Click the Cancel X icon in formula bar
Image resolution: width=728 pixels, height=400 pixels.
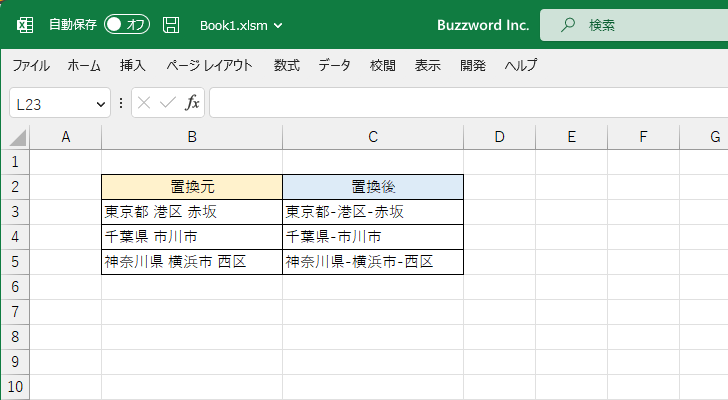[144, 103]
